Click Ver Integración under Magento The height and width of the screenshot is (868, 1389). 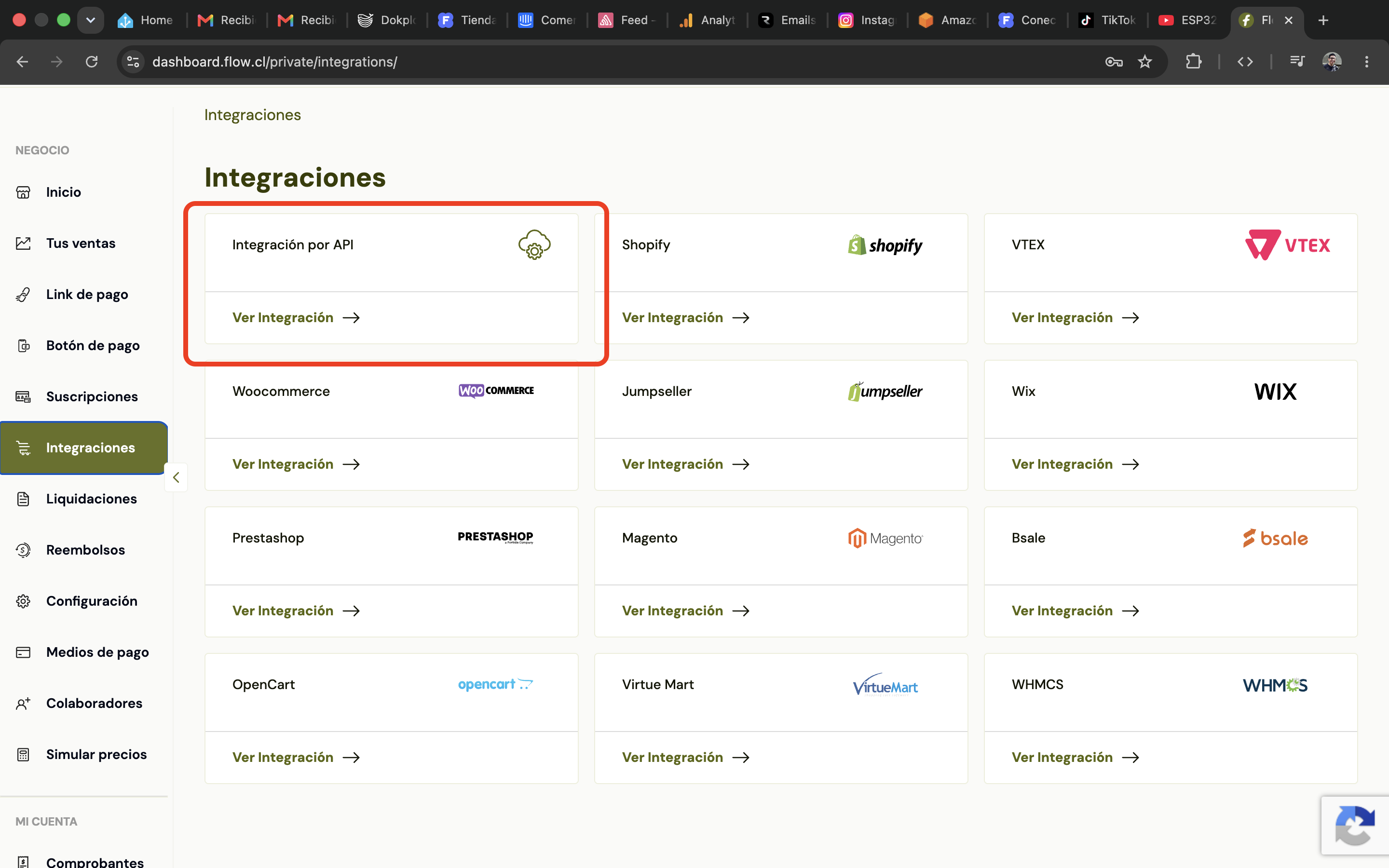coord(685,610)
